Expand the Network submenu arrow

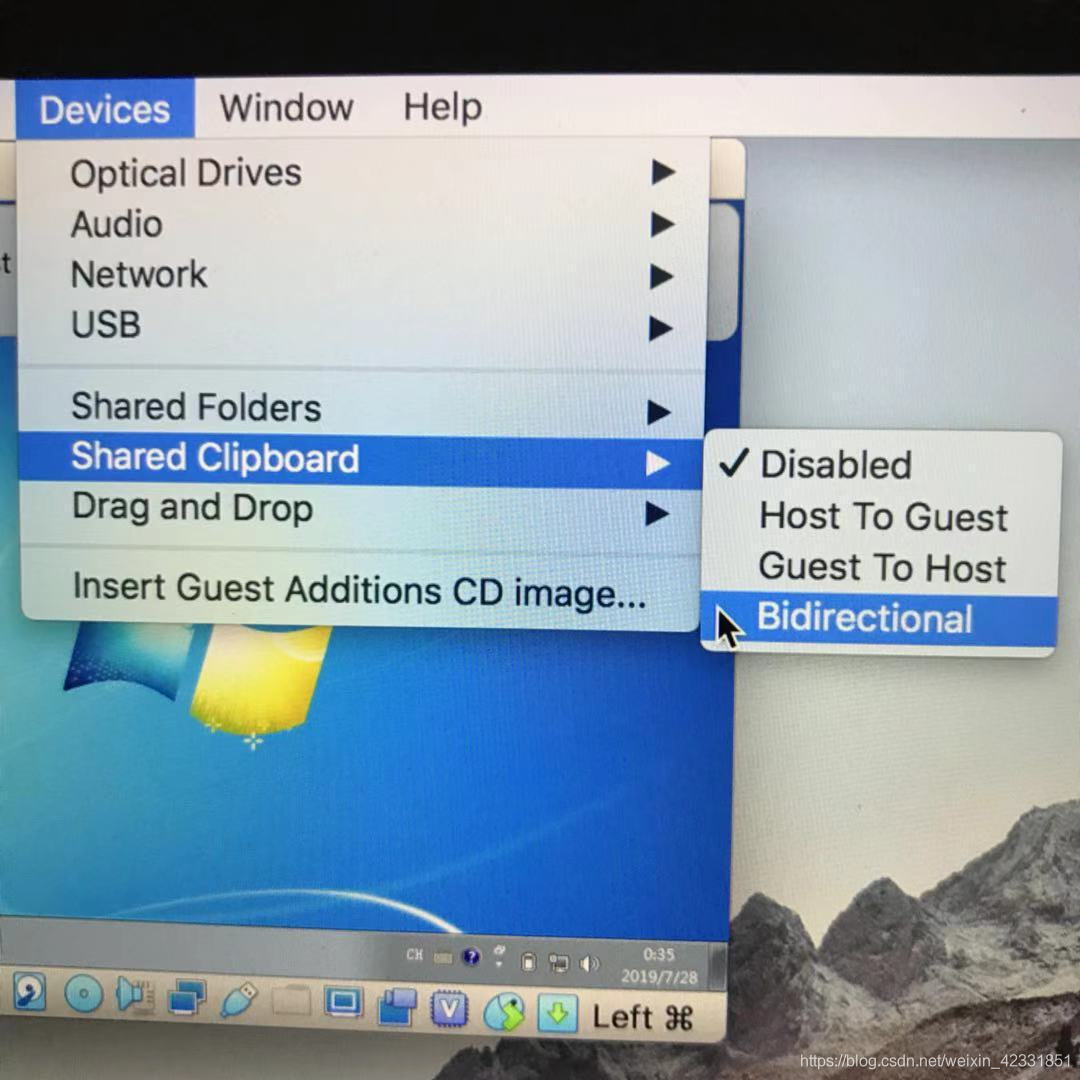661,276
